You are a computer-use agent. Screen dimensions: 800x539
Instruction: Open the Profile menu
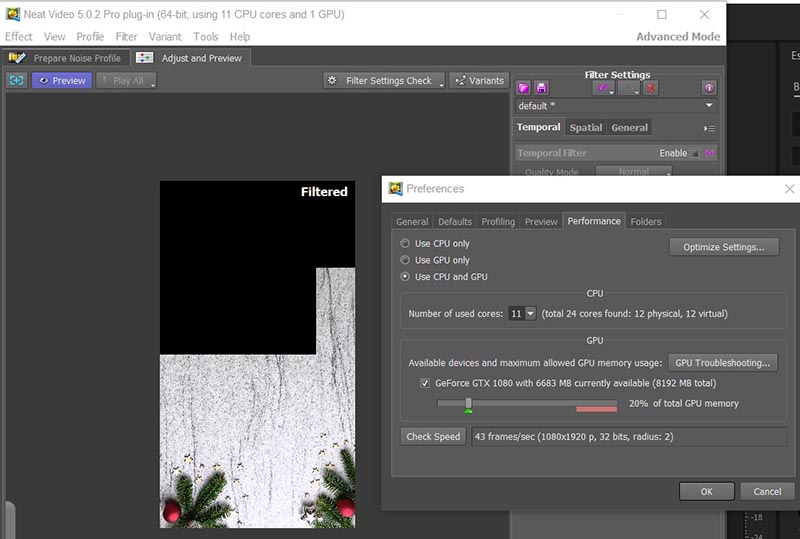pos(90,37)
